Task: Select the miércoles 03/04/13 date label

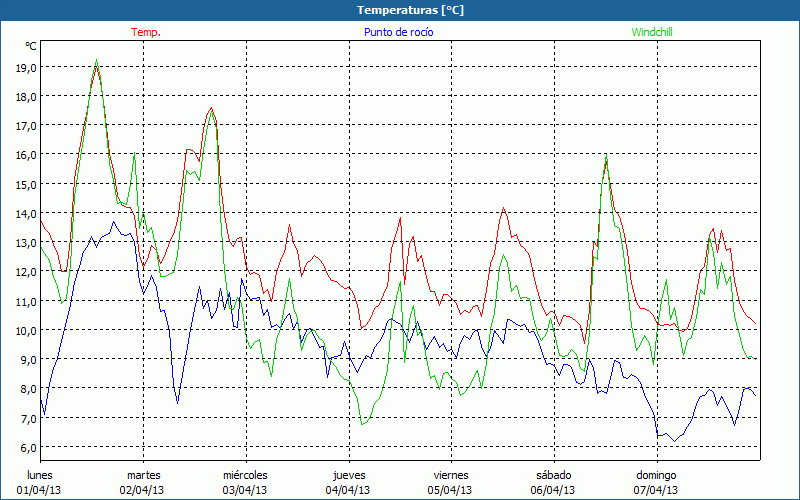Action: [245, 482]
